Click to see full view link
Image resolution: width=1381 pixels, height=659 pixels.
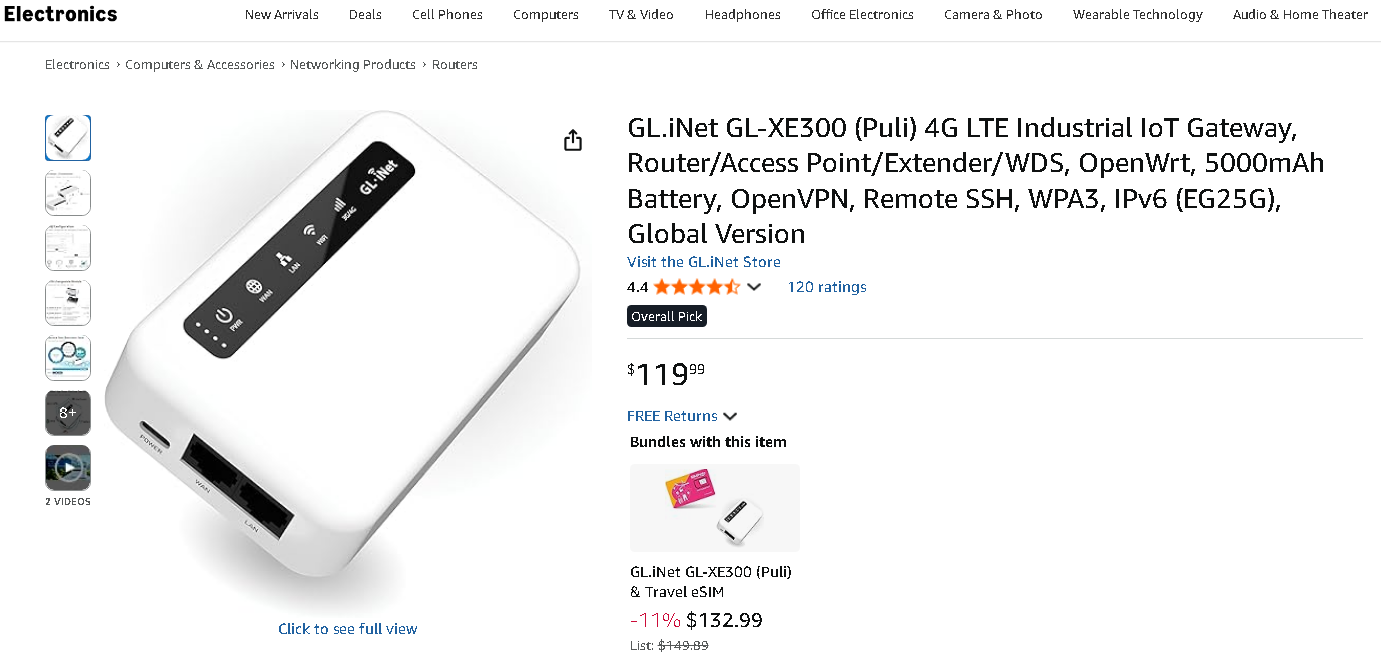click(x=347, y=629)
